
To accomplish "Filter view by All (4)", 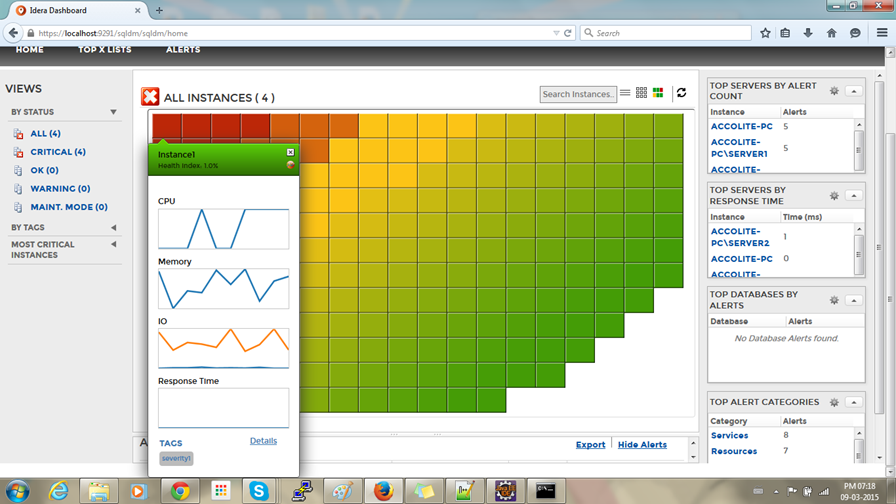I will 45,133.
